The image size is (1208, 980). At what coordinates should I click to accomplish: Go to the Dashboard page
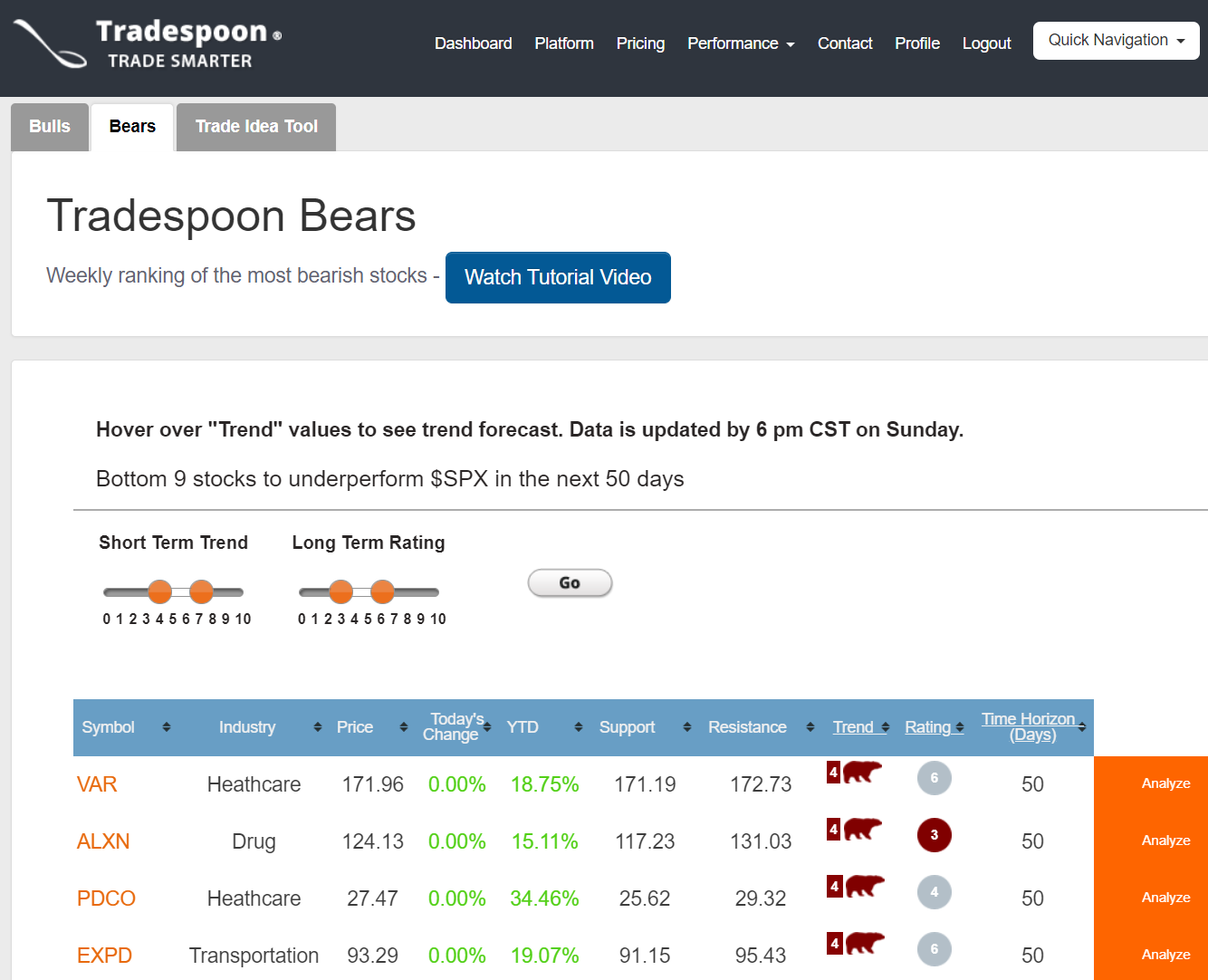click(x=473, y=43)
